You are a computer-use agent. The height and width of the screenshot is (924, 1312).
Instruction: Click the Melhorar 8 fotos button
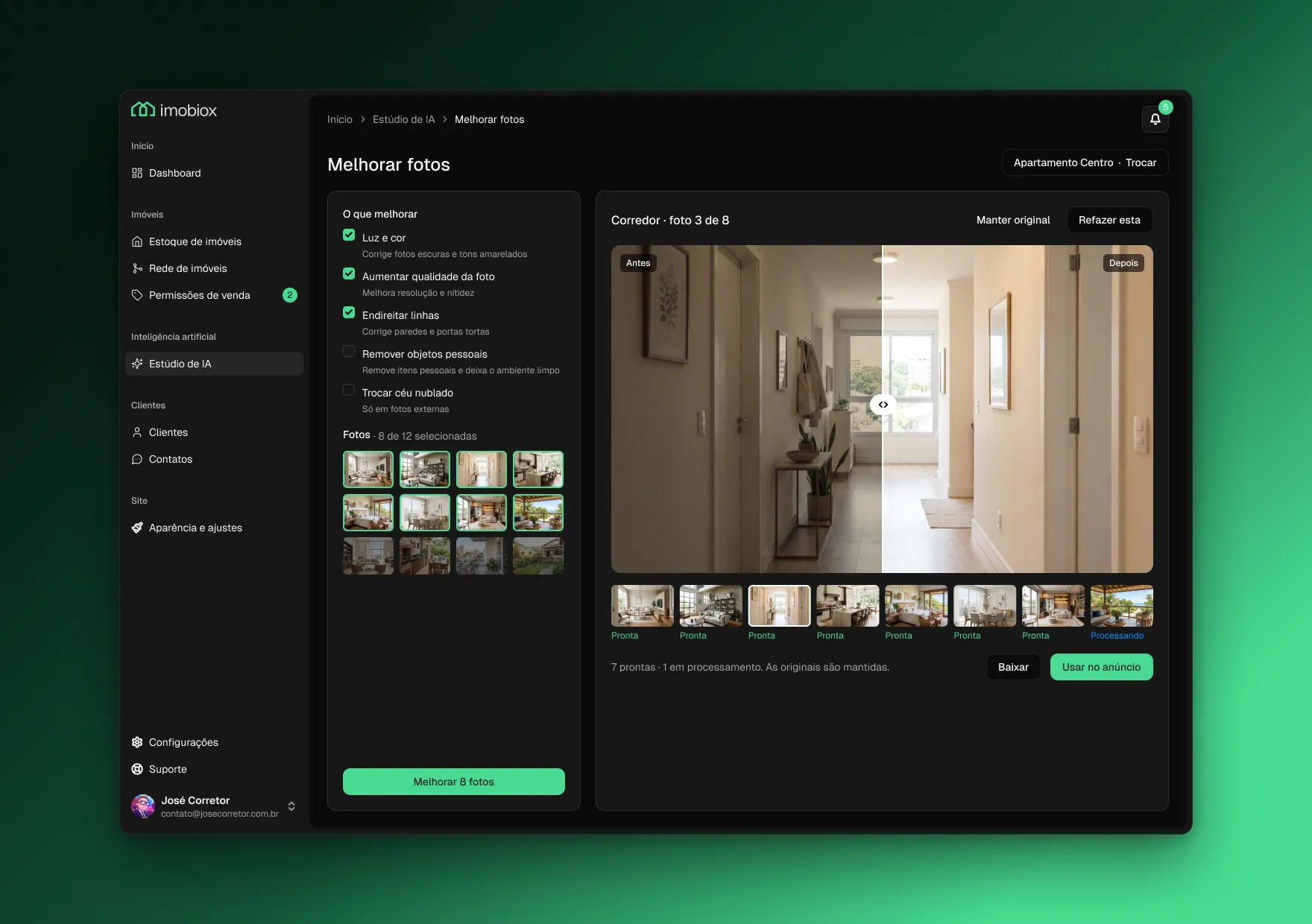pyautogui.click(x=454, y=782)
